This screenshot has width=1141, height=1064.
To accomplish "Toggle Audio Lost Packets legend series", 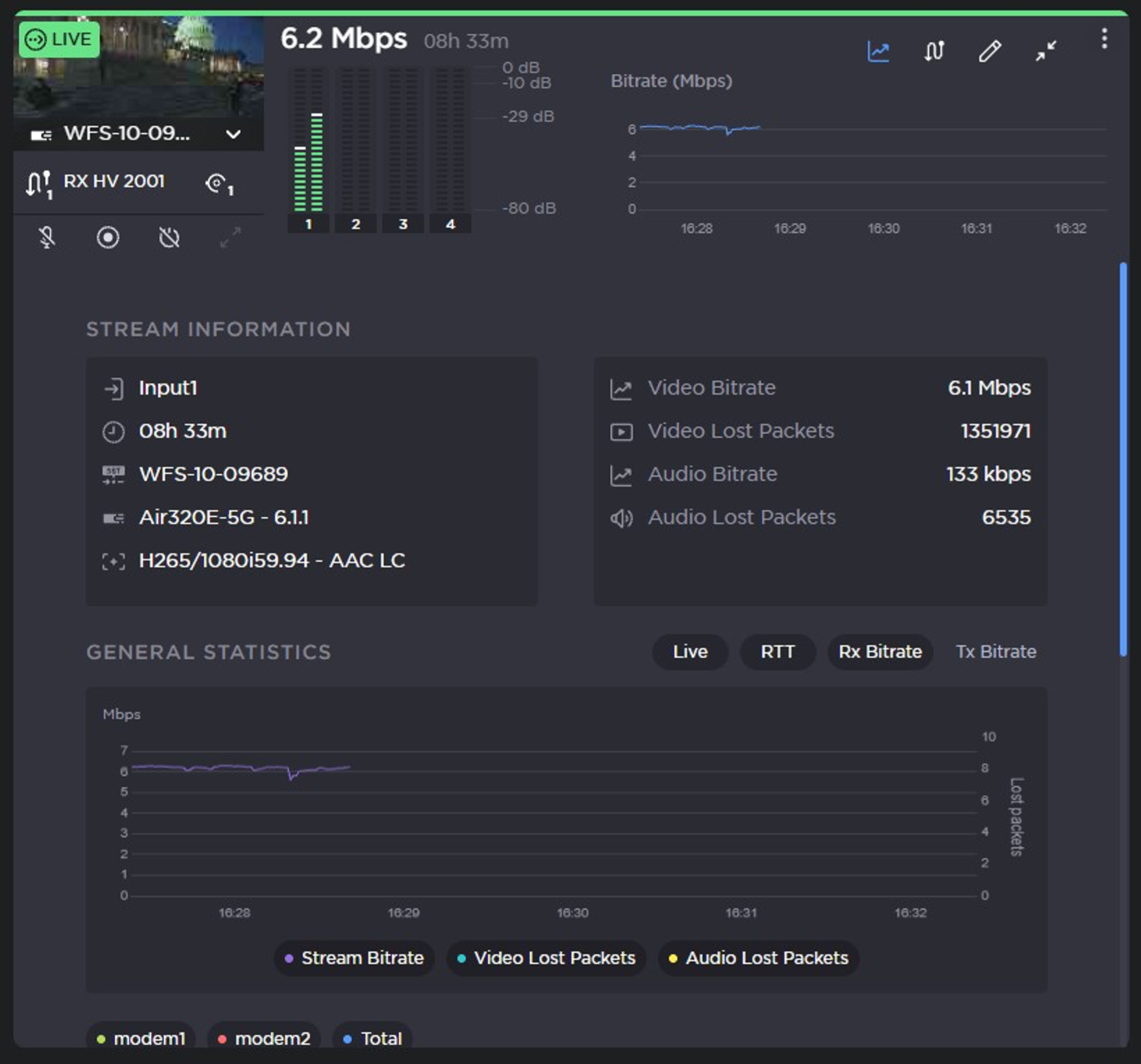I will [x=758, y=958].
